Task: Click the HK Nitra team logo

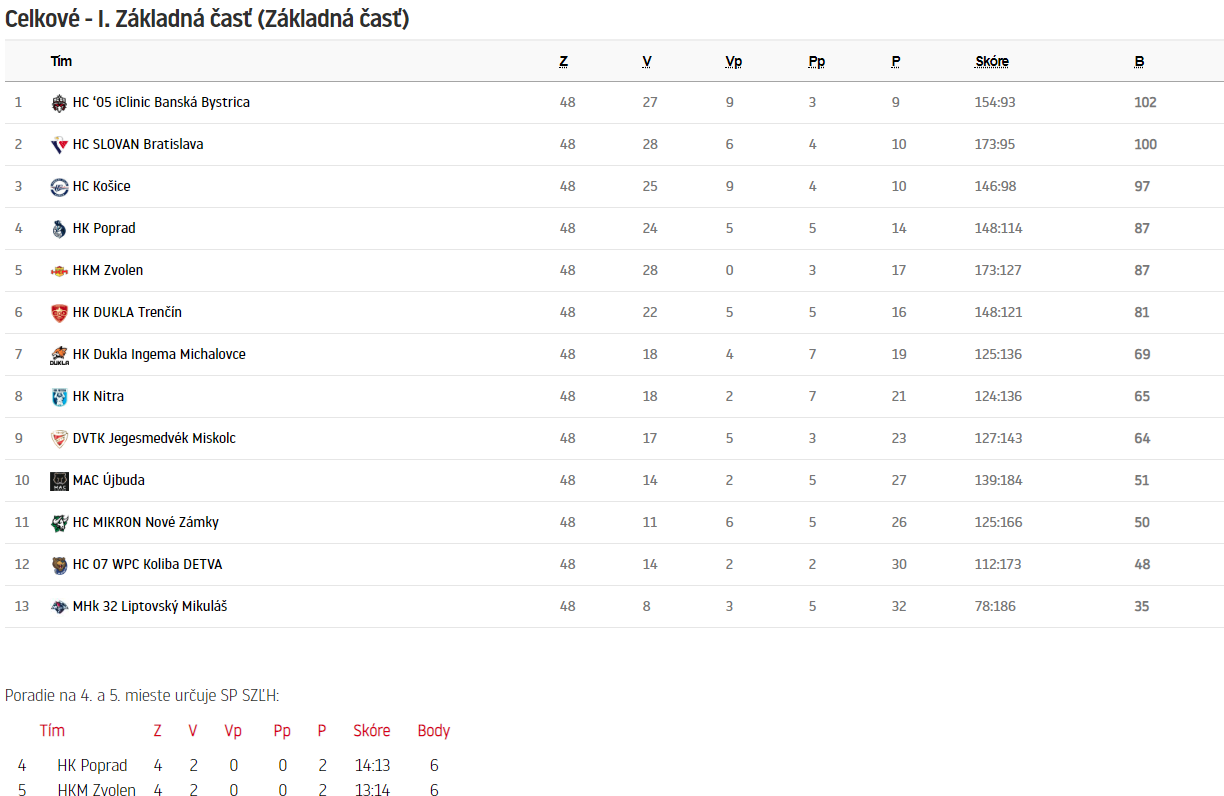Action: [59, 397]
